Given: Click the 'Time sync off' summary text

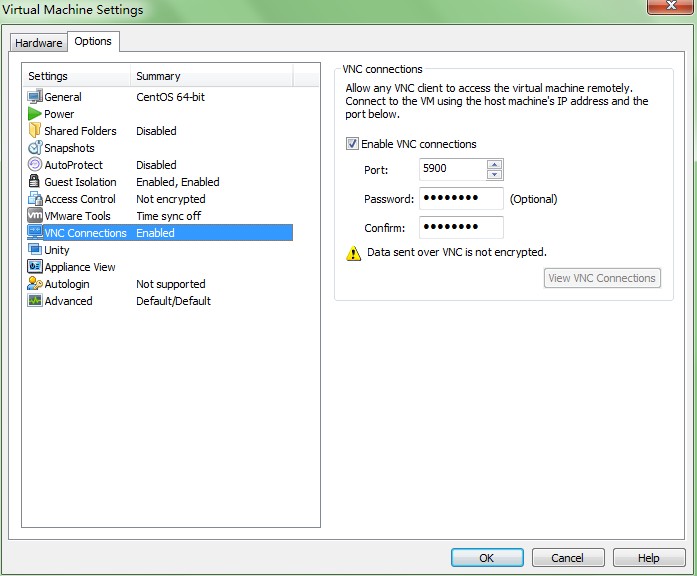Looking at the screenshot, I should (168, 216).
